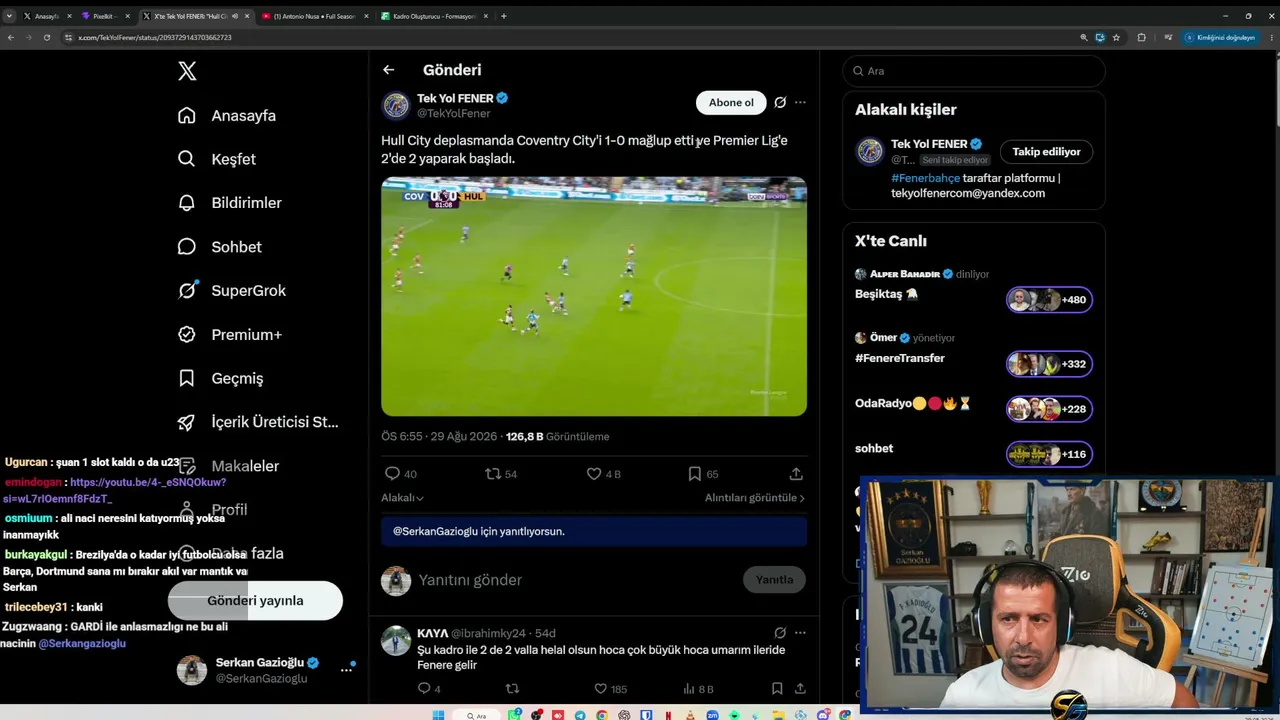Image resolution: width=1280 pixels, height=720 pixels.
Task: Open Grok icon on KAYA's reply
Action: point(780,633)
